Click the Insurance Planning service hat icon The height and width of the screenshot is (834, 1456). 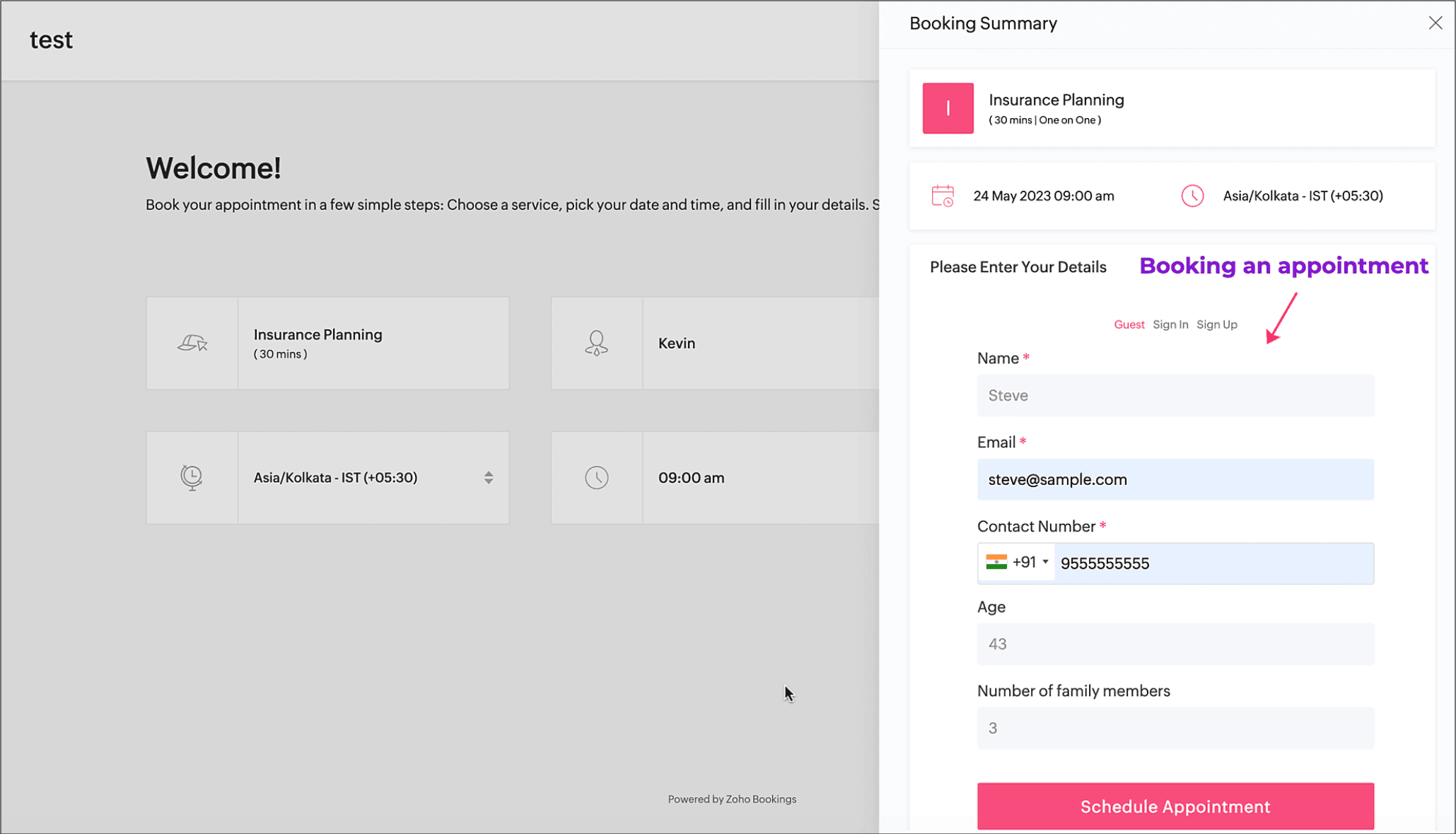pos(192,343)
